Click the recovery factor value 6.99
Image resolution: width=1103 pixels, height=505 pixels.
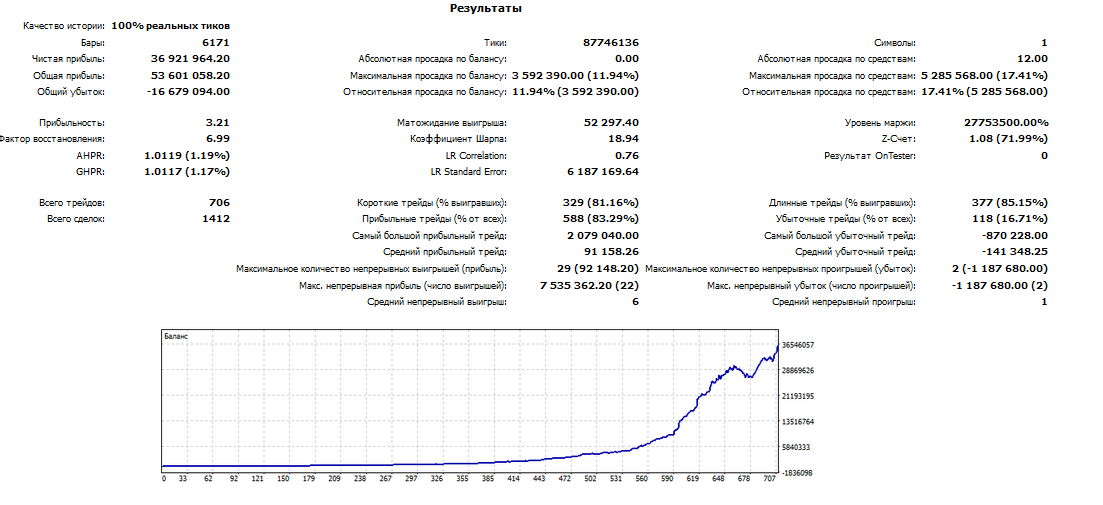218,139
